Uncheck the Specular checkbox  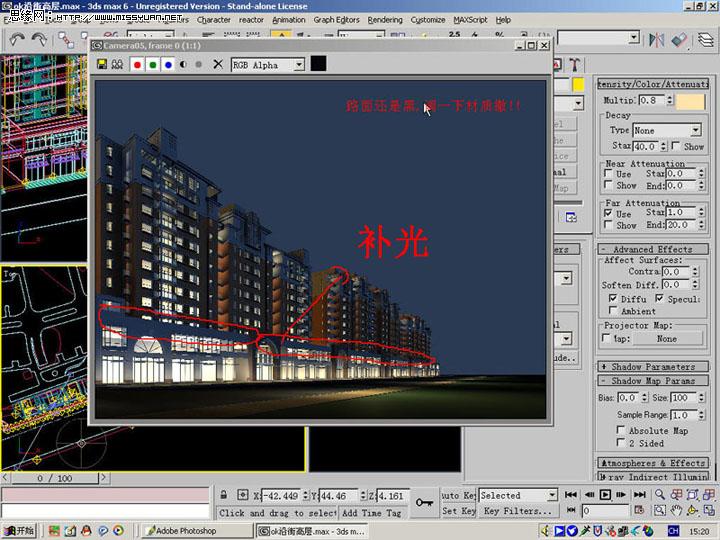click(660, 298)
